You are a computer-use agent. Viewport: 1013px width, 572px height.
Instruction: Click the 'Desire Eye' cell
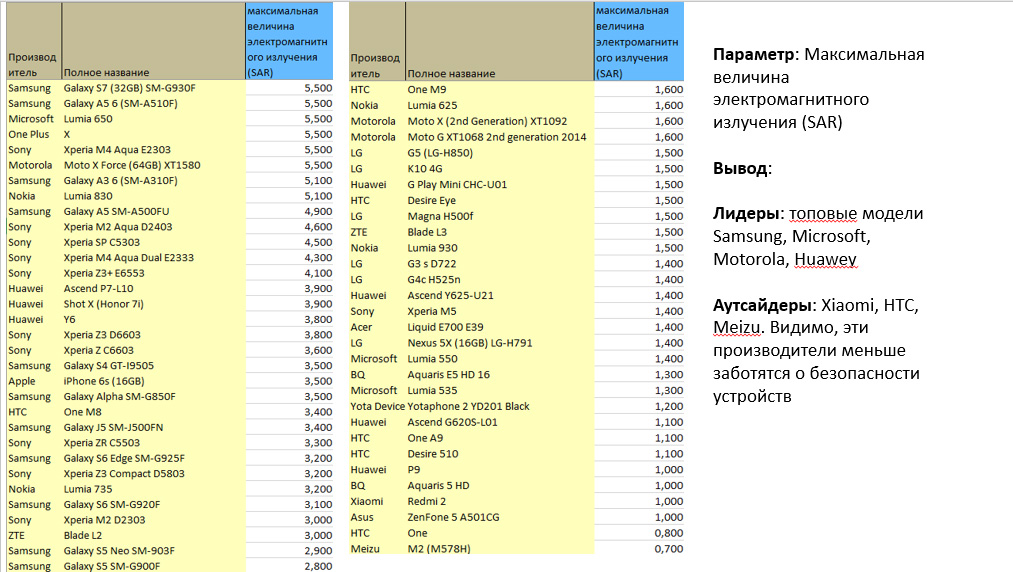500,200
